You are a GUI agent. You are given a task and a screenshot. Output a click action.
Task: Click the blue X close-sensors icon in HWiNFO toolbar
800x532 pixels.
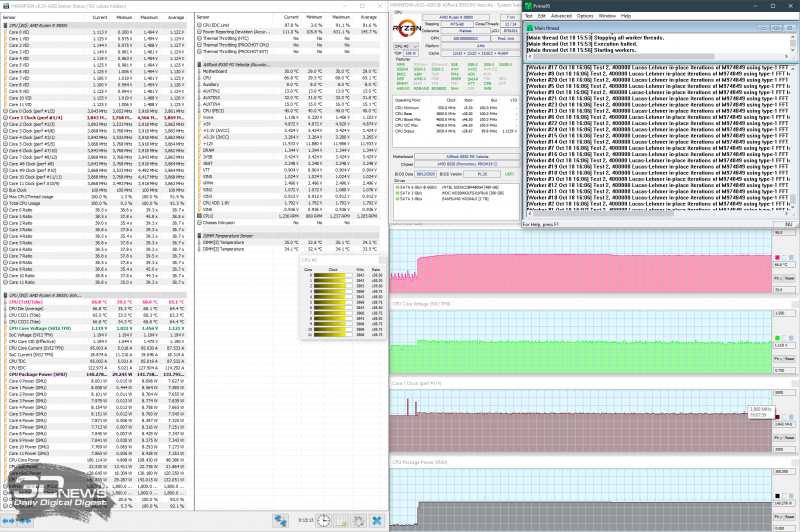(377, 520)
